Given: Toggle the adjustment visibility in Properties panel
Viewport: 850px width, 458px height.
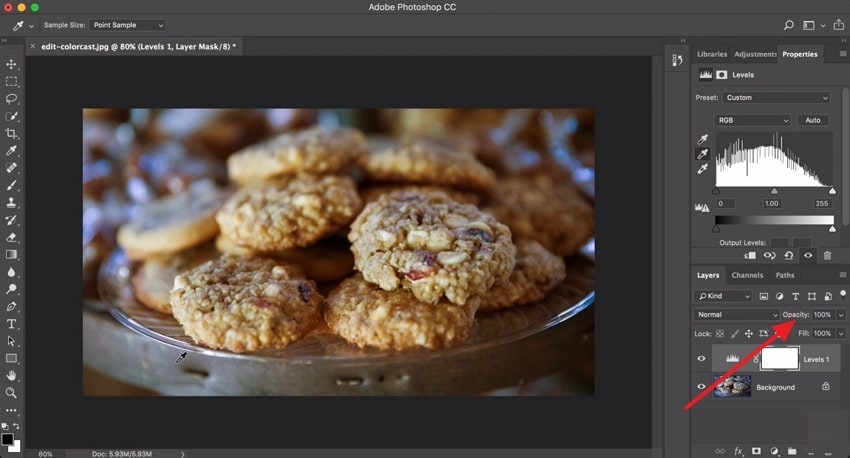Looking at the screenshot, I should (808, 255).
